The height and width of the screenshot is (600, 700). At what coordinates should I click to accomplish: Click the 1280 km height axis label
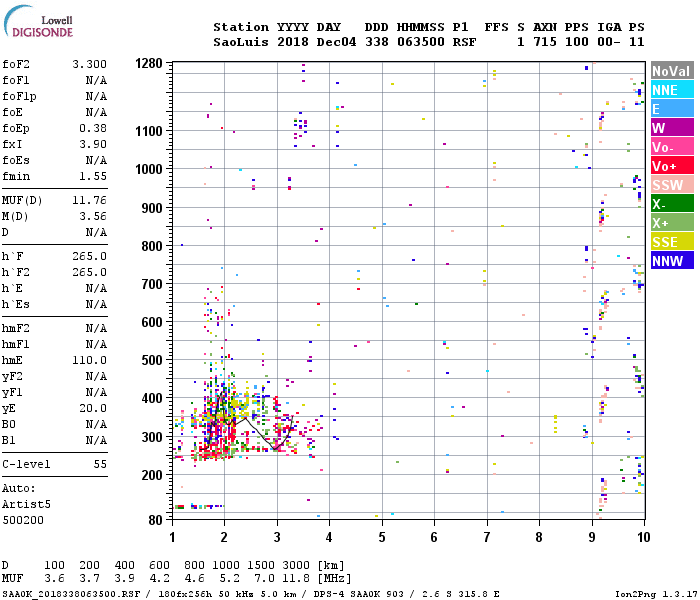149,63
